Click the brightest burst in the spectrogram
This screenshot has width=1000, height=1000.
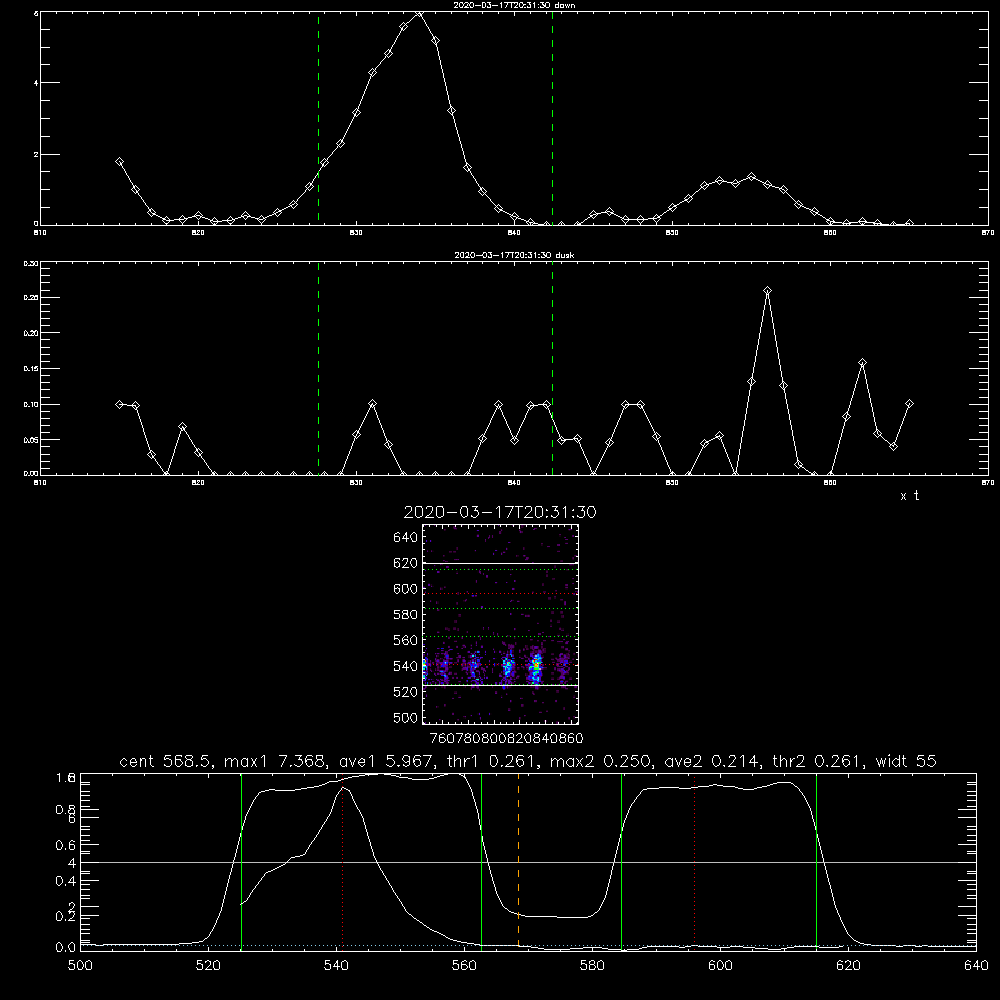(536, 665)
